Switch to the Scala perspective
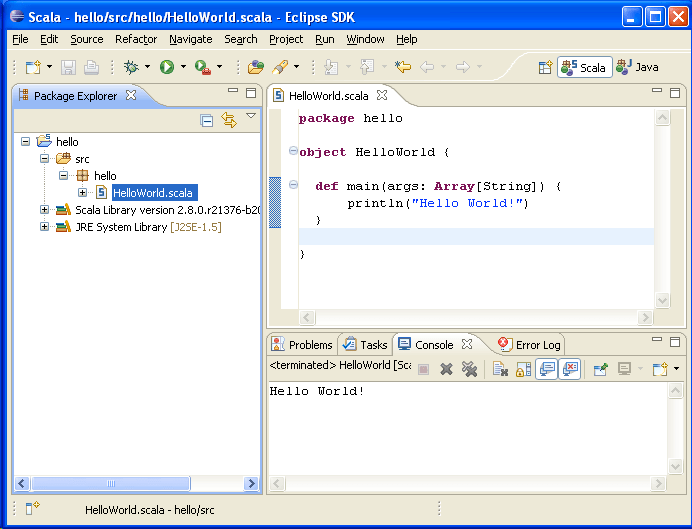 click(584, 68)
